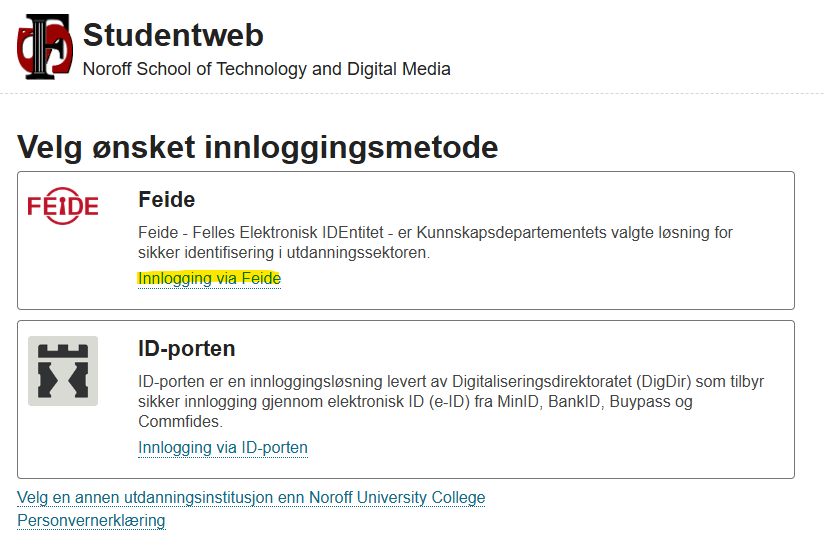The height and width of the screenshot is (556, 825).
Task: Choose another institution than Noroff University College
Action: [x=251, y=498]
